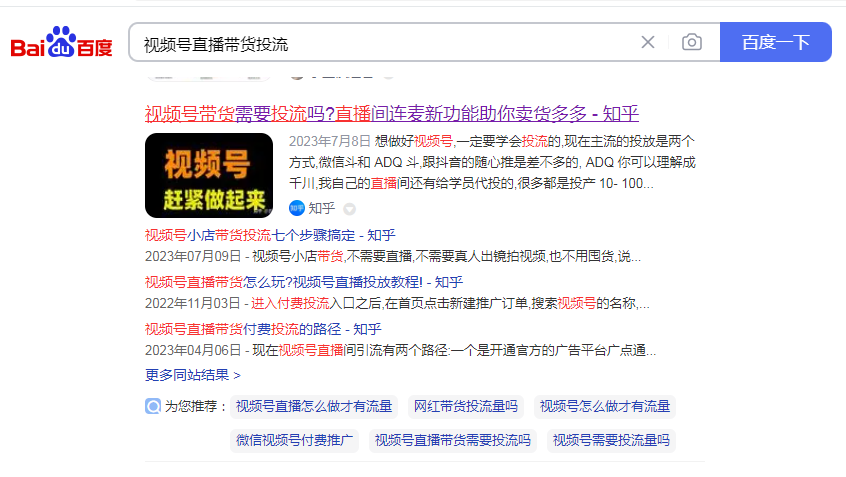The image size is (846, 477).
Task: Clear the search box with the X icon
Action: [x=648, y=42]
